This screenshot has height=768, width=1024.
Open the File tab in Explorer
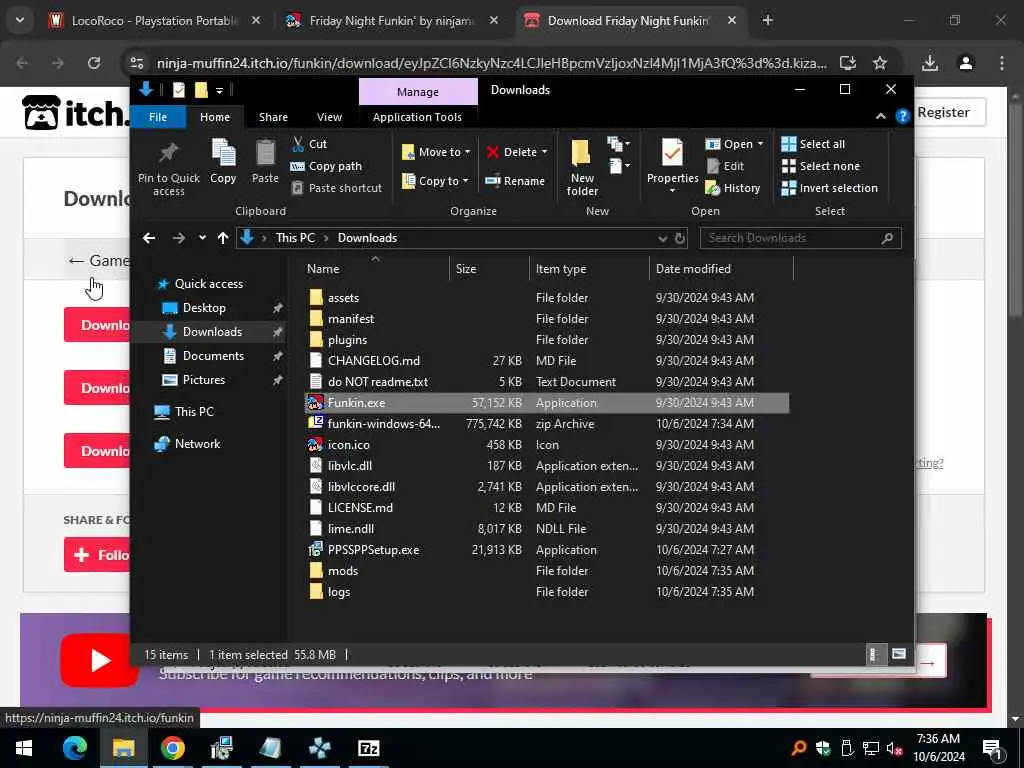[158, 117]
